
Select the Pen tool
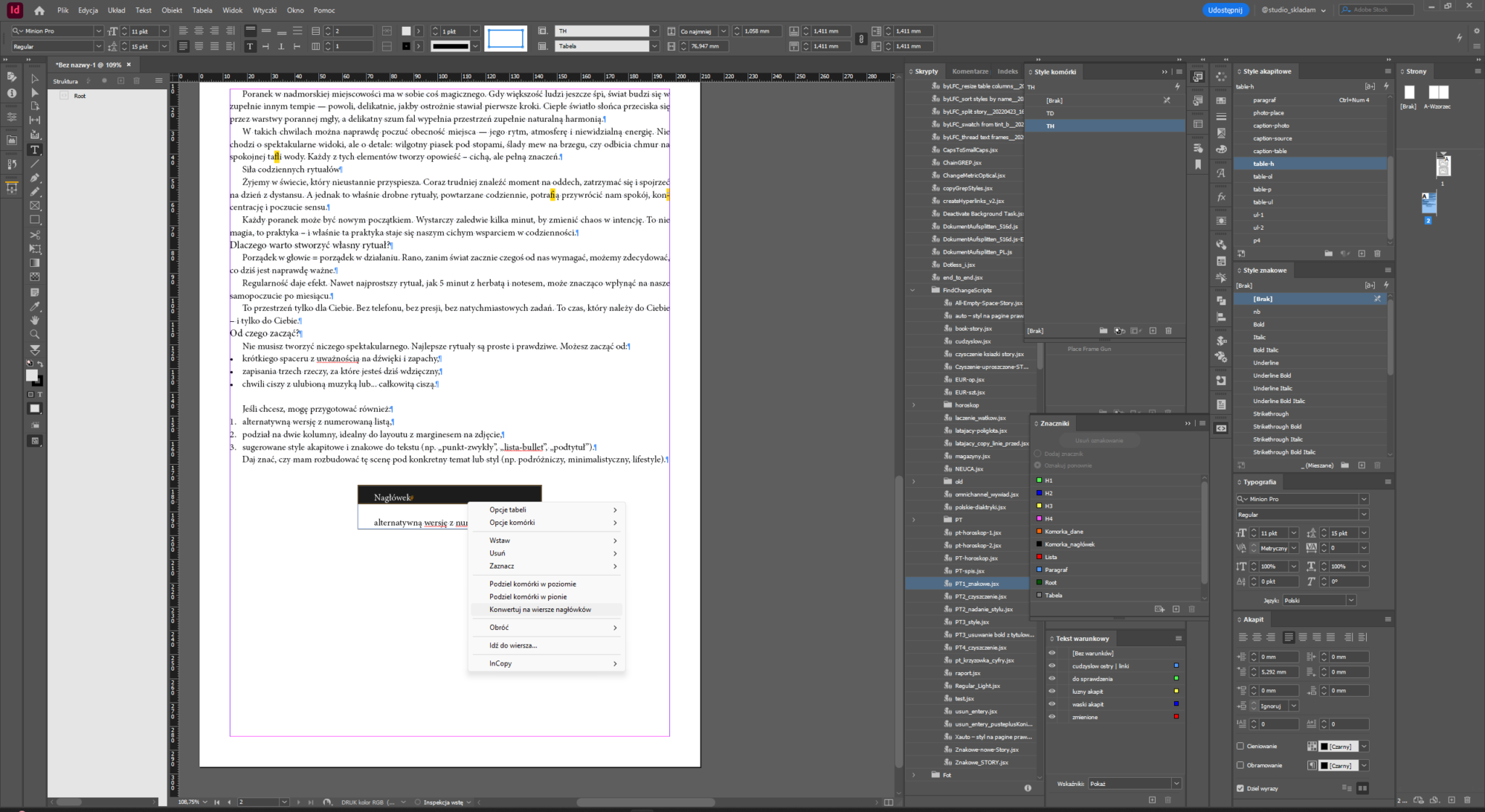[34, 178]
